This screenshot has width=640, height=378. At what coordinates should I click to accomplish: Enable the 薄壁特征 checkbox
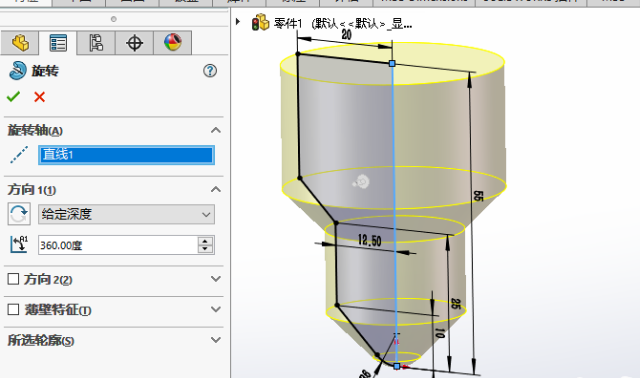click(x=13, y=309)
